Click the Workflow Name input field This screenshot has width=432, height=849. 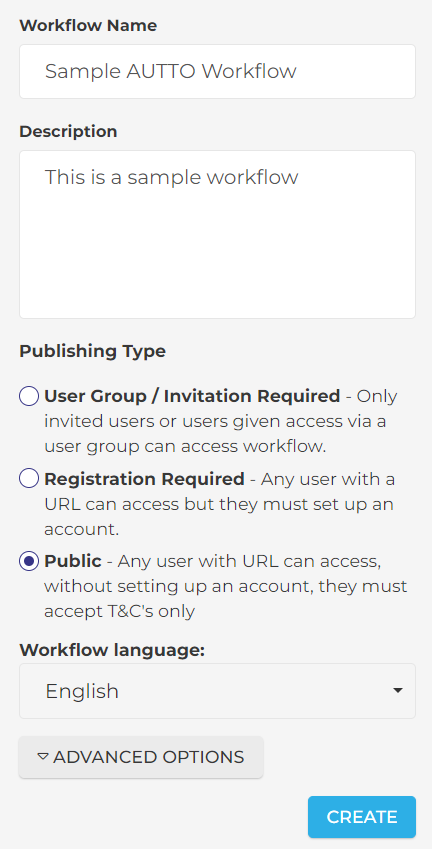tap(217, 71)
